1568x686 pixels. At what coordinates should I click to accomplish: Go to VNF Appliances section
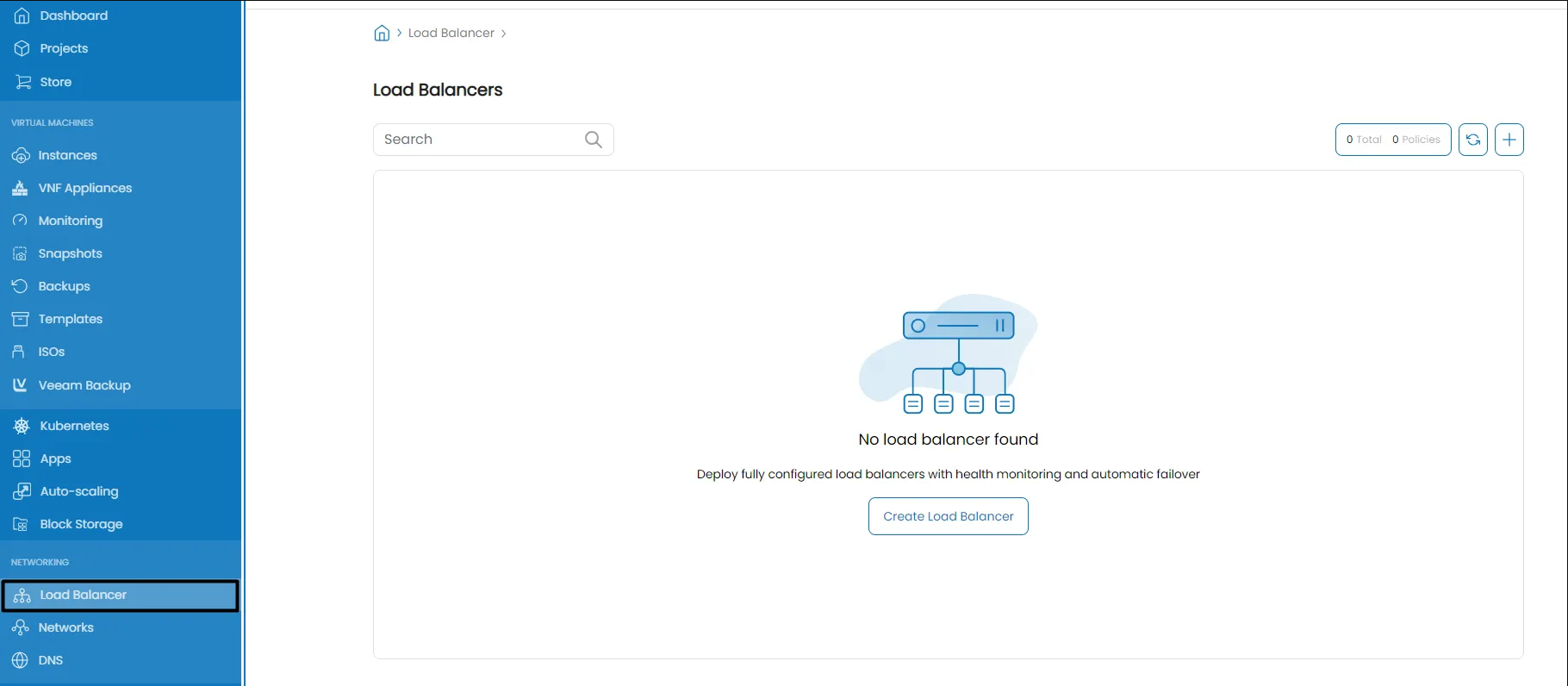[84, 188]
